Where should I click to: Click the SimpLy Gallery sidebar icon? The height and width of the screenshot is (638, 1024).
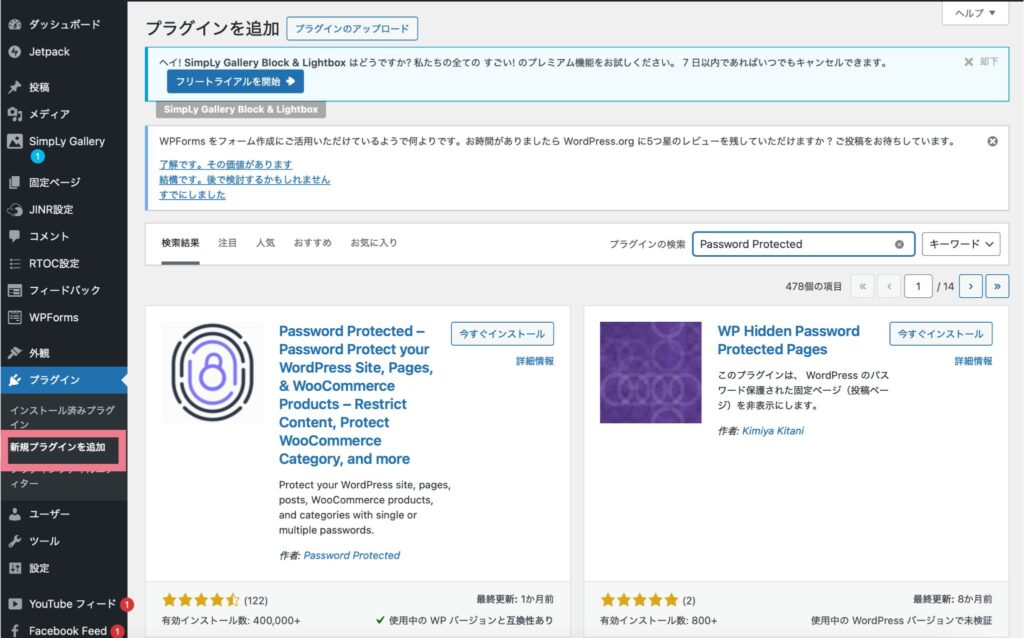(x=14, y=142)
